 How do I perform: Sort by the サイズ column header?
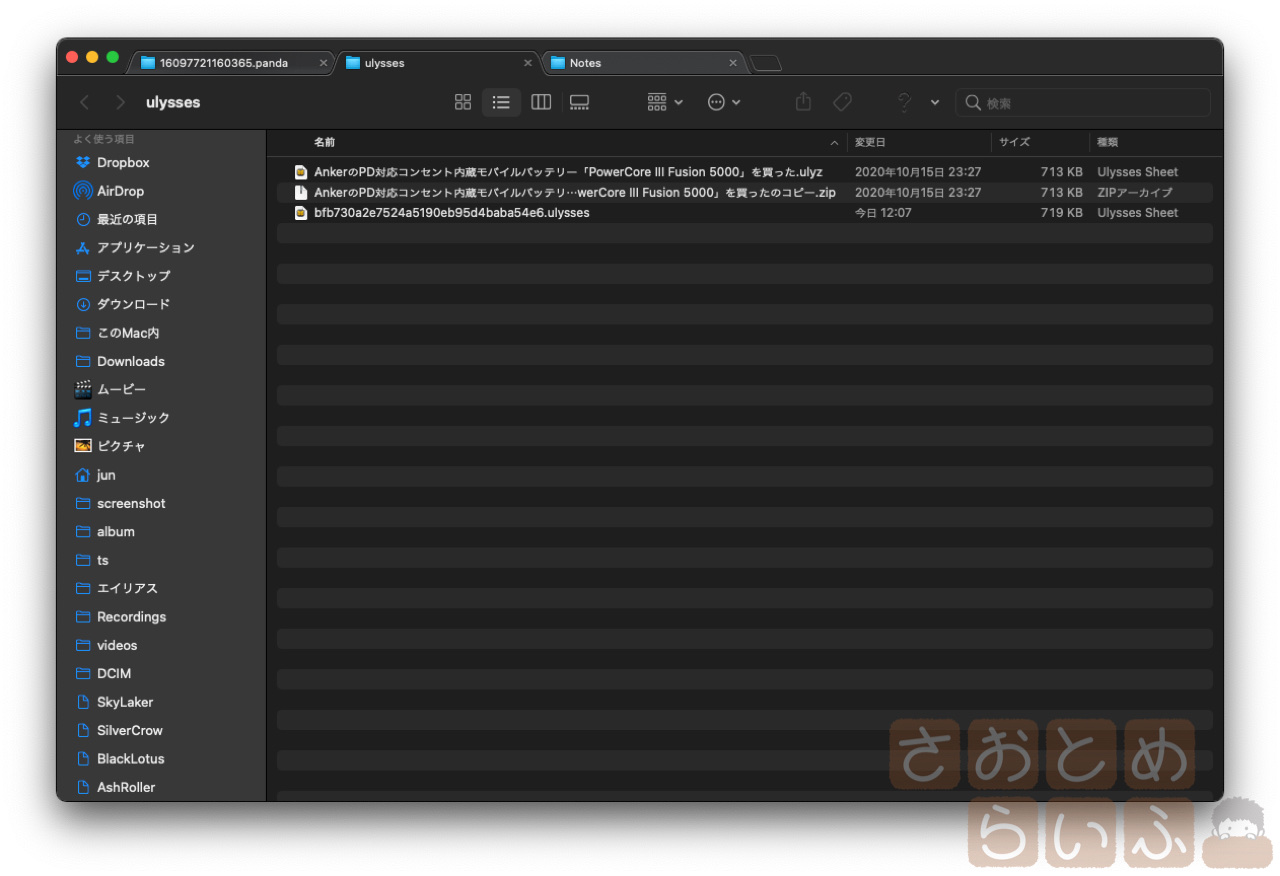(x=1014, y=142)
